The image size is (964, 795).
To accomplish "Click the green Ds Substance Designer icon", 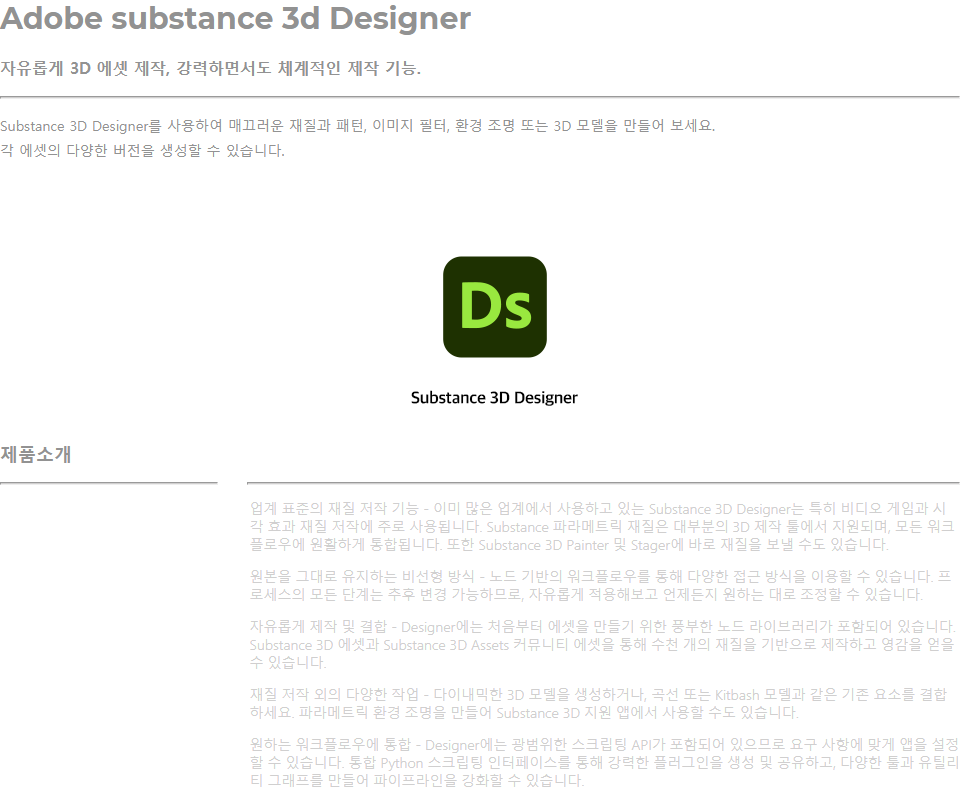I will pyautogui.click(x=494, y=307).
